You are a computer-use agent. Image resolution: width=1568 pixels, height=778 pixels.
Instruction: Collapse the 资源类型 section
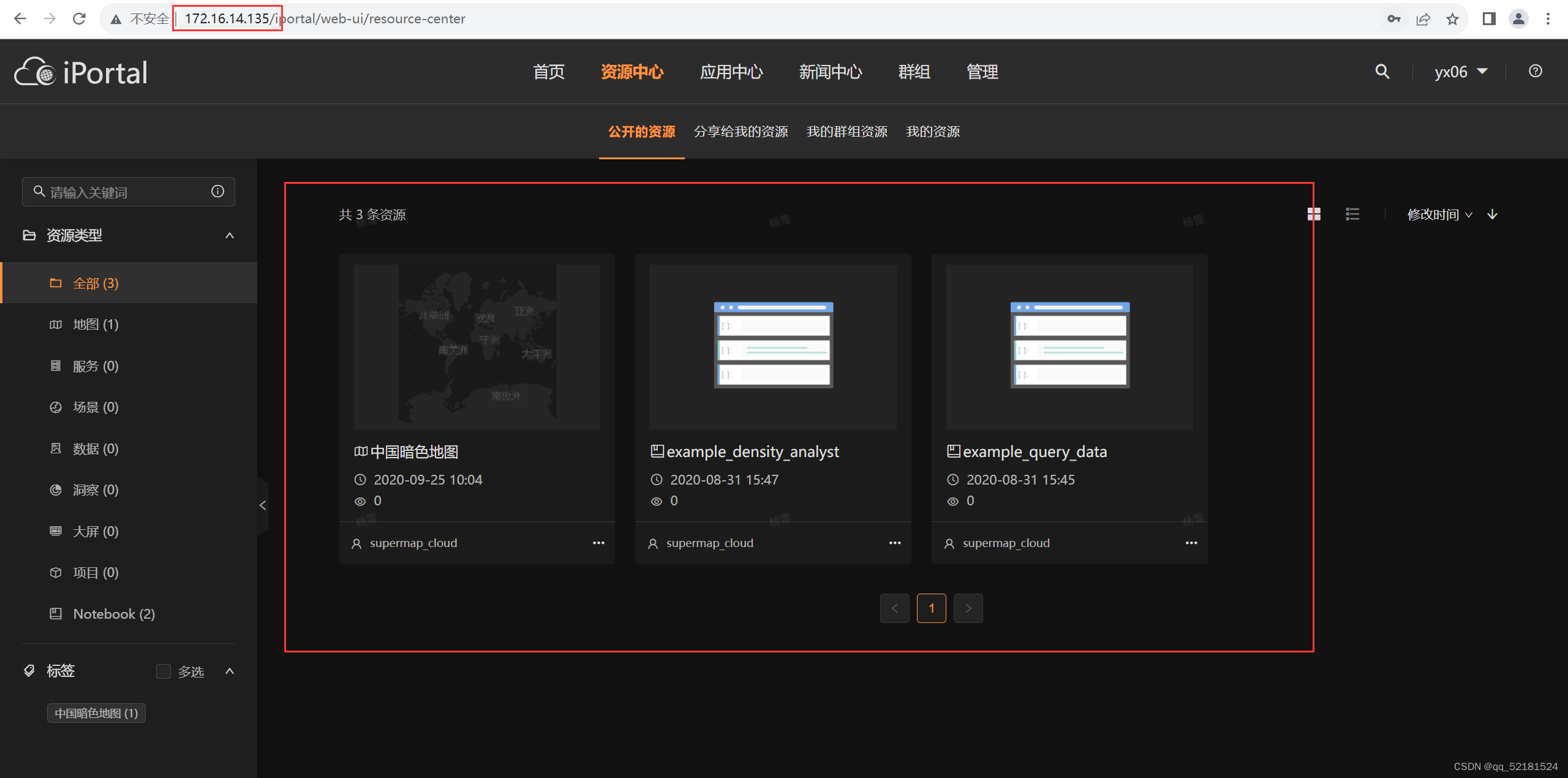[229, 235]
